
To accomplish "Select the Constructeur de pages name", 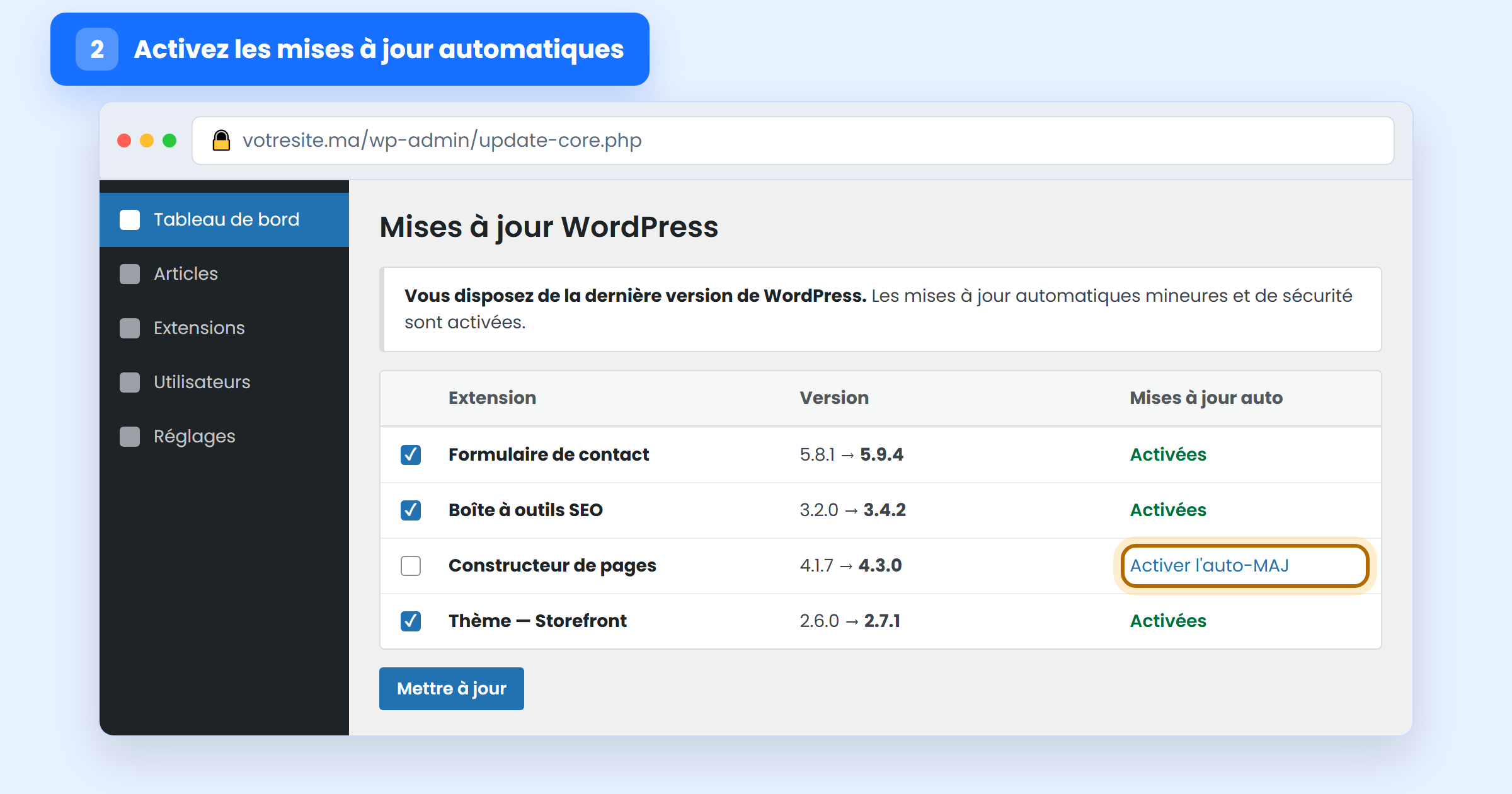I will click(553, 566).
